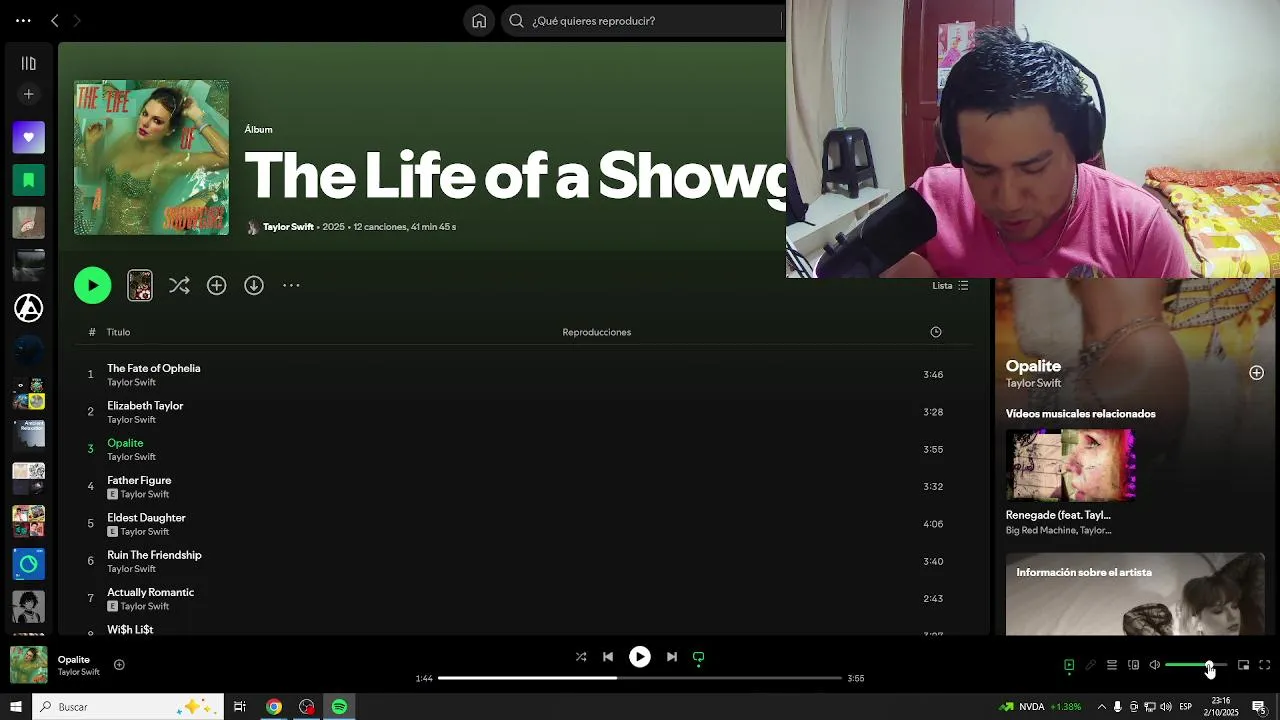Open 'Información sobre el artista' card
The height and width of the screenshot is (720, 1280).
(x=1135, y=594)
